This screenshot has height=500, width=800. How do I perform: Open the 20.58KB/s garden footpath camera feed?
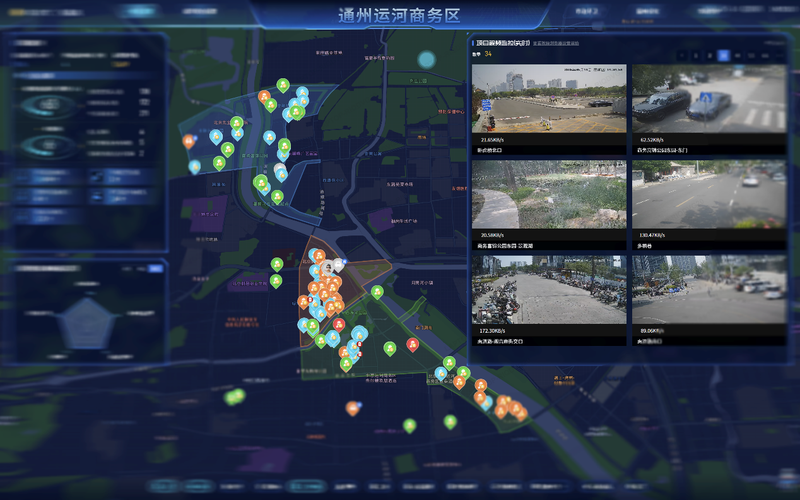coord(549,194)
